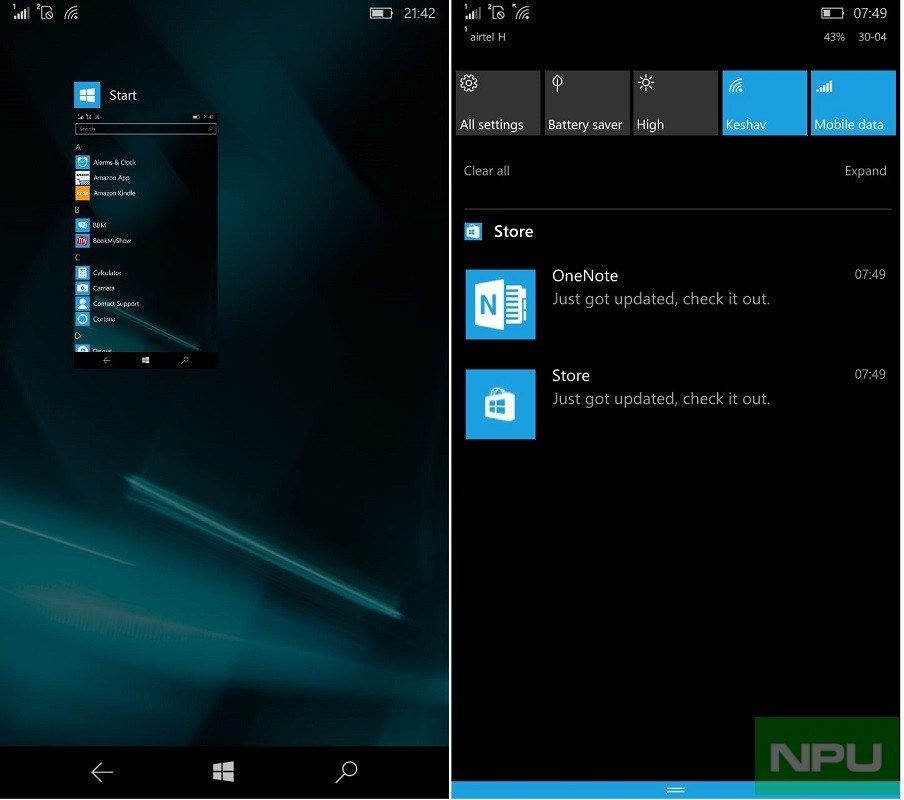Toggle Wi-Fi network Keshav quick action

[x=764, y=102]
